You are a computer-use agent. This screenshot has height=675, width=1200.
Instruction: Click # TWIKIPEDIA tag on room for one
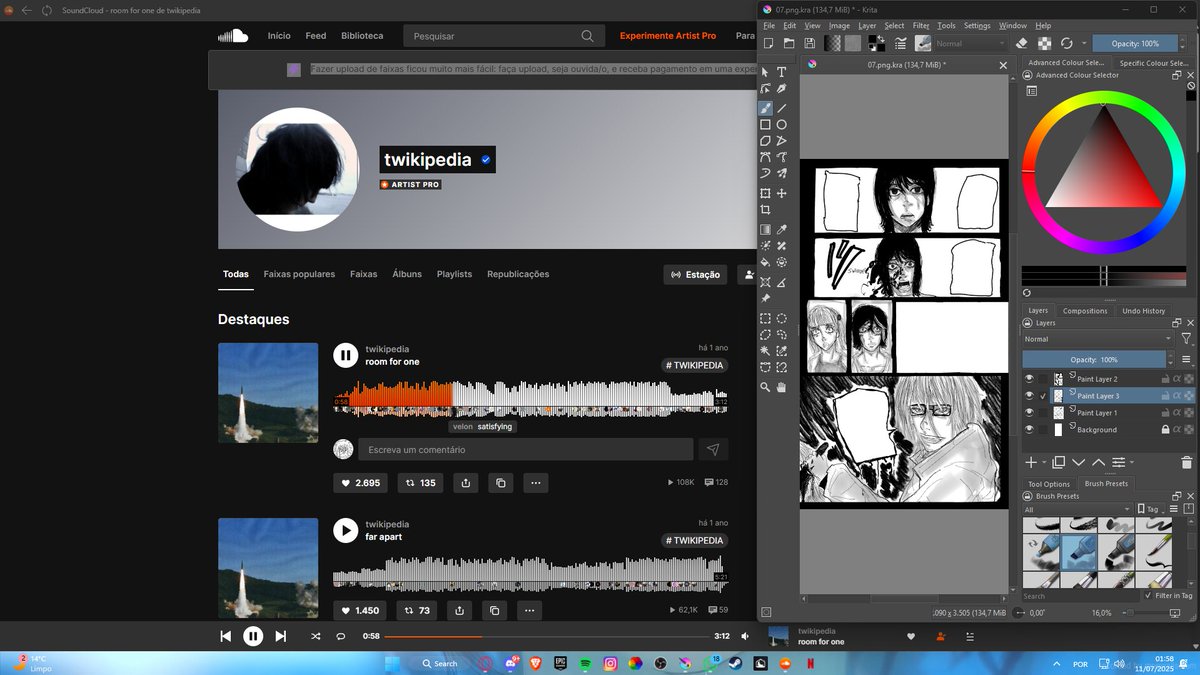coord(694,366)
